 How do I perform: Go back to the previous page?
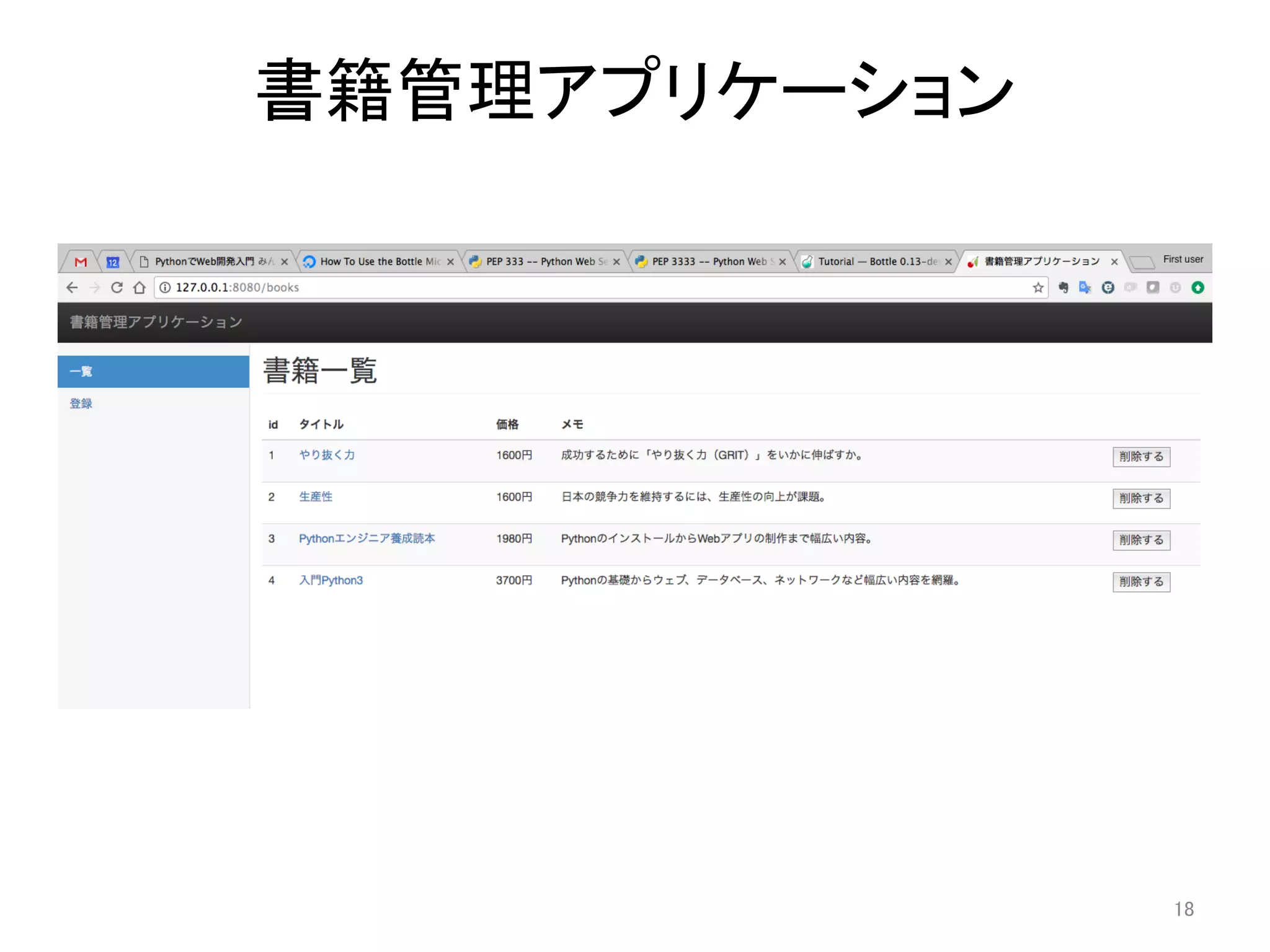[x=72, y=288]
